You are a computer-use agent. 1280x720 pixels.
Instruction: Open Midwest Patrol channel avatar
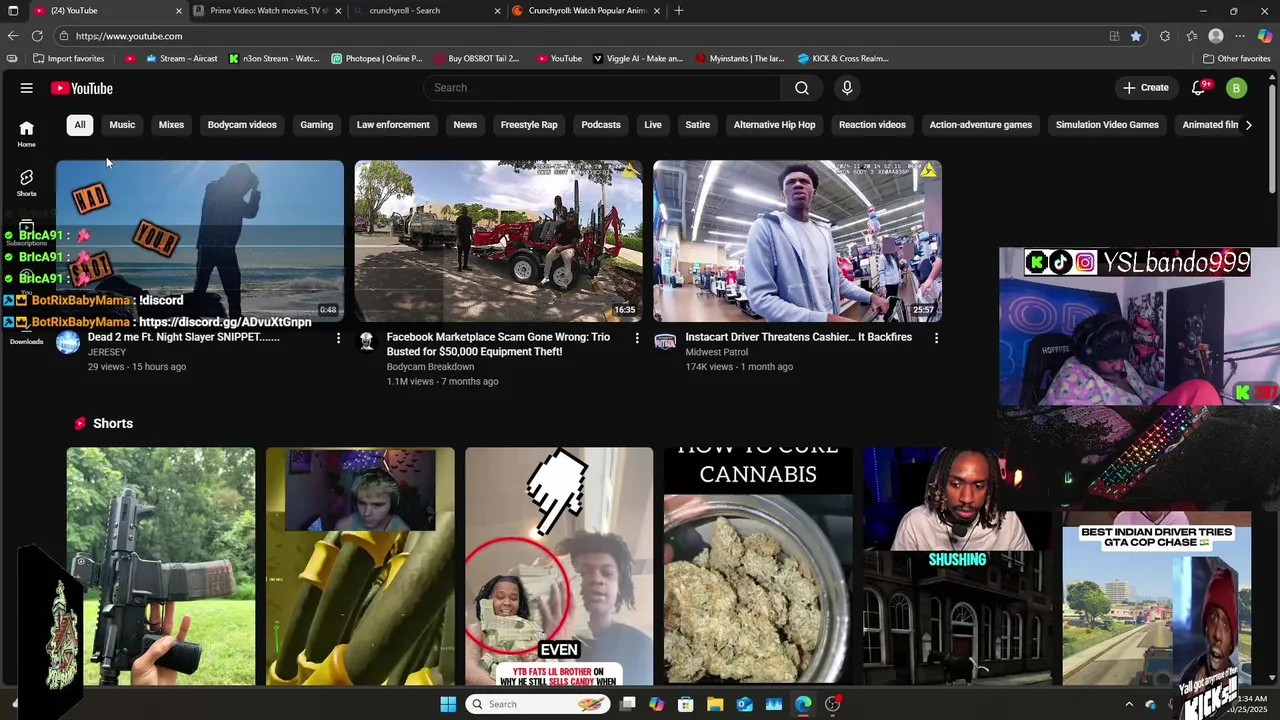point(665,343)
